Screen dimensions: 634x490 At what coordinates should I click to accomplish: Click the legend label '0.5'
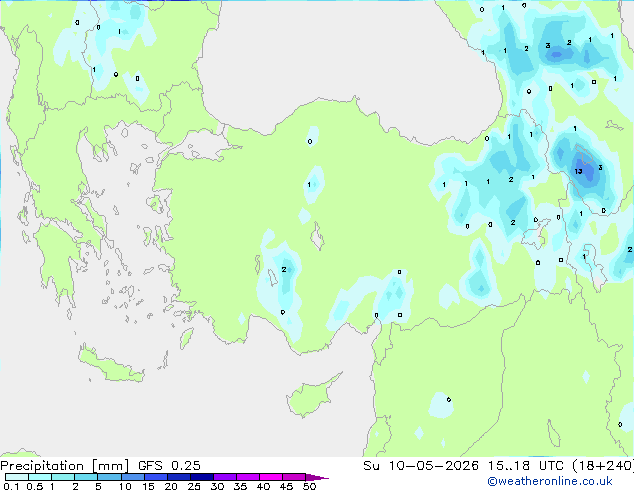coord(34,486)
